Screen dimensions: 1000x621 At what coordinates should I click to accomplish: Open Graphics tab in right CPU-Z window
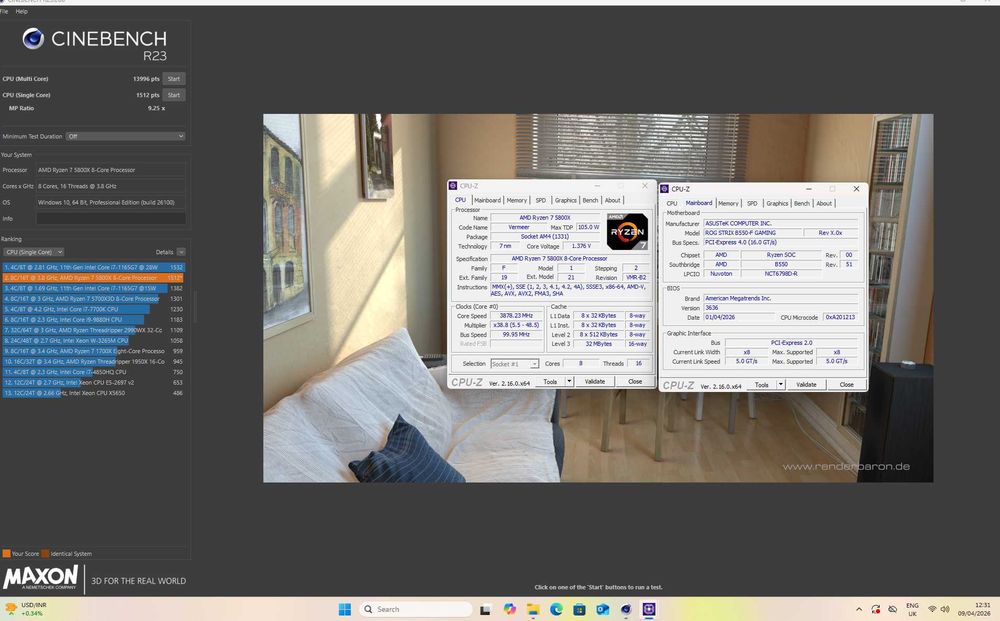point(777,203)
